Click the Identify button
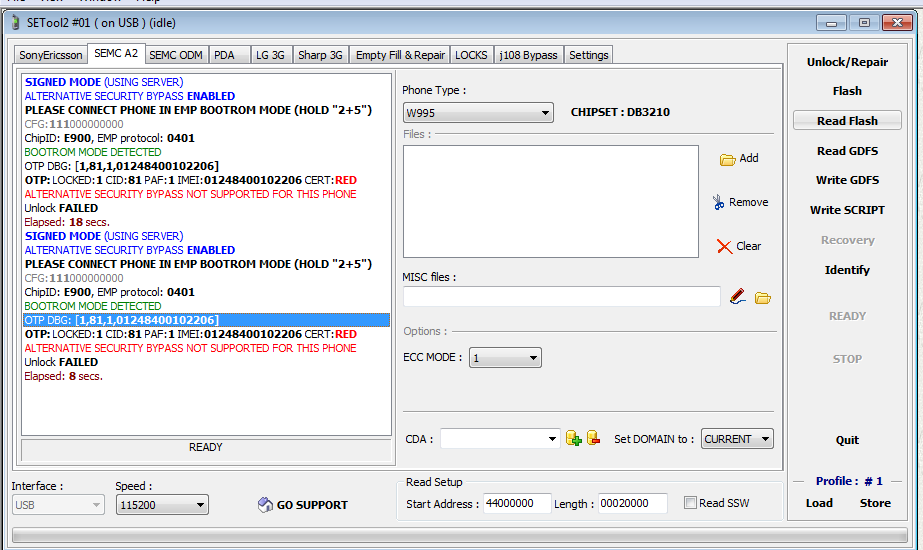This screenshot has height=550, width=923. [x=847, y=270]
